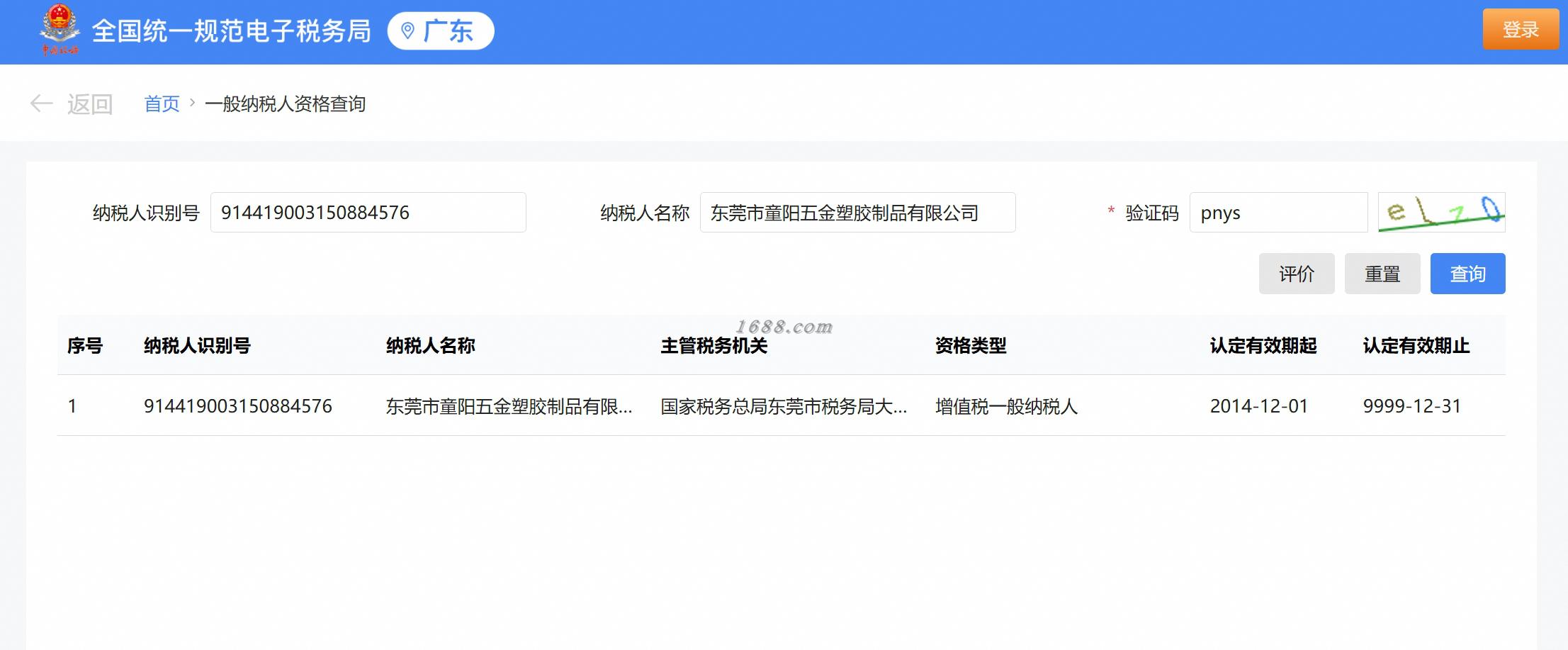
Task: Open the 广东 region selector
Action: pyautogui.click(x=441, y=31)
